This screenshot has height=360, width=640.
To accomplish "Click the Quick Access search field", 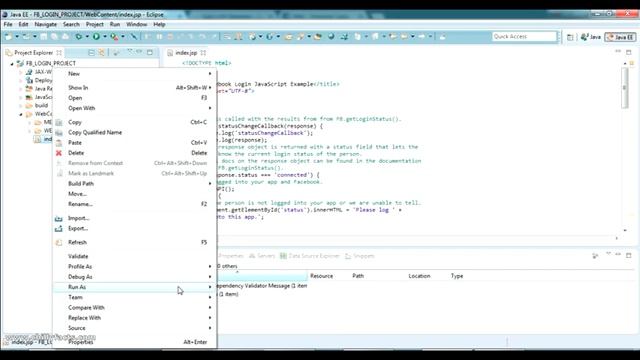I will pos(524,37).
